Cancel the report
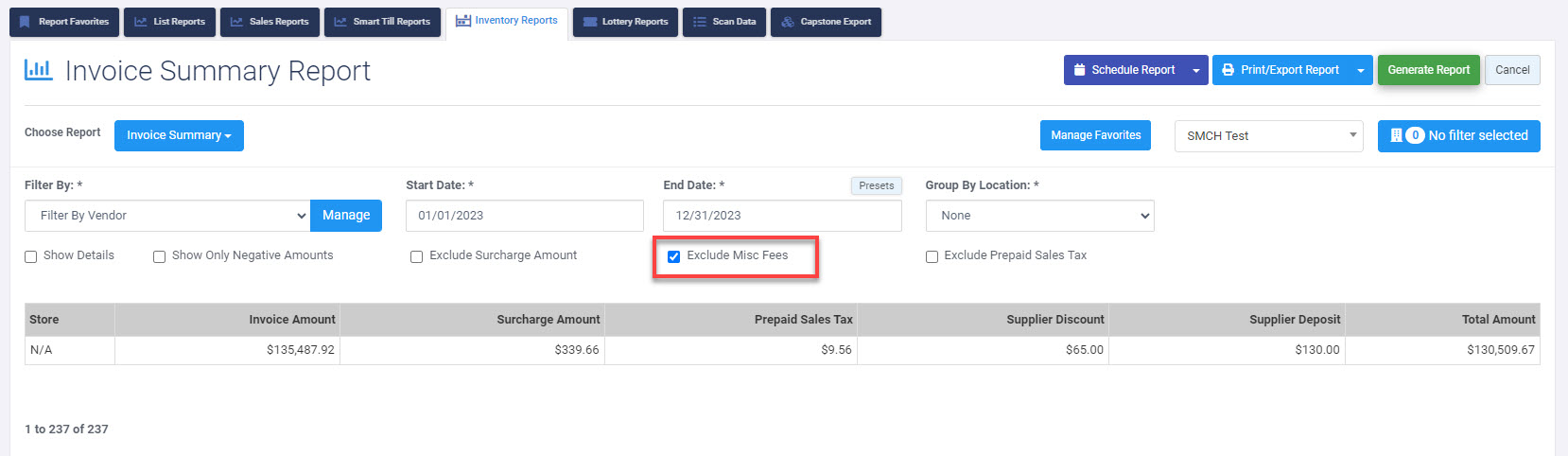Image resolution: width=1568 pixels, height=456 pixels. 1512,70
